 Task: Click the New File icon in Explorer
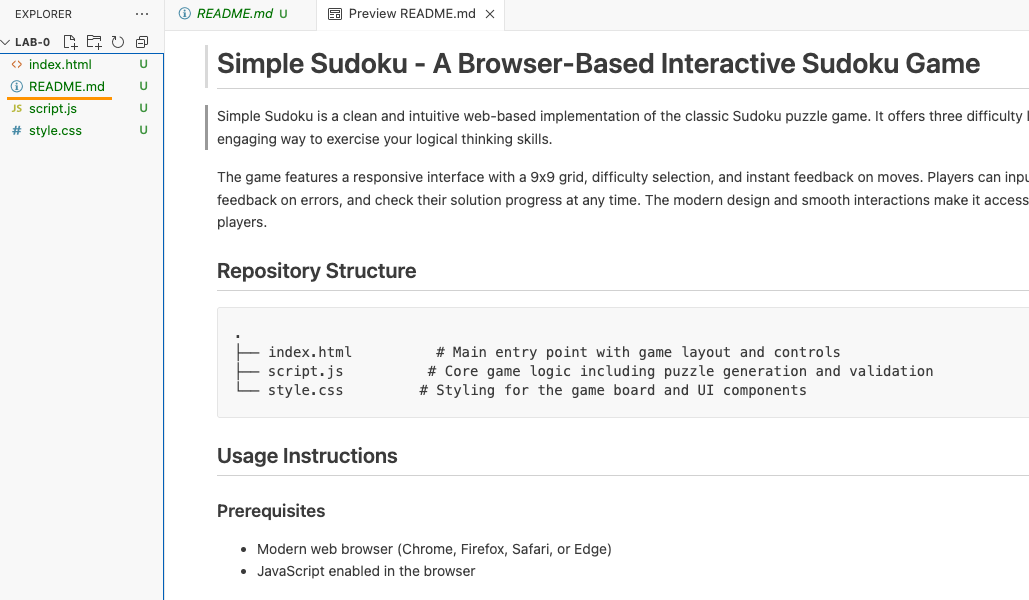[70, 42]
